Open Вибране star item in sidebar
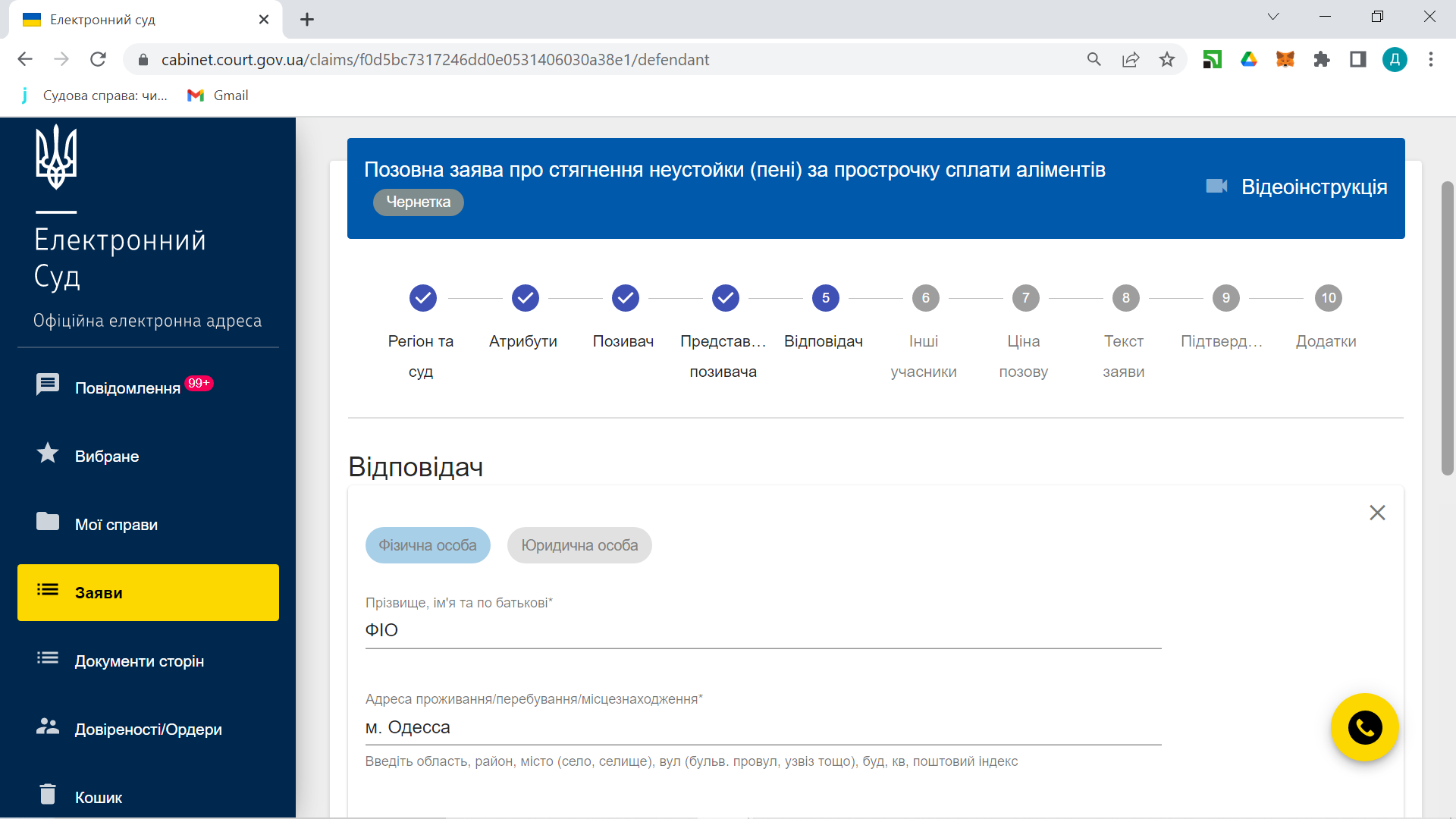 (x=106, y=456)
